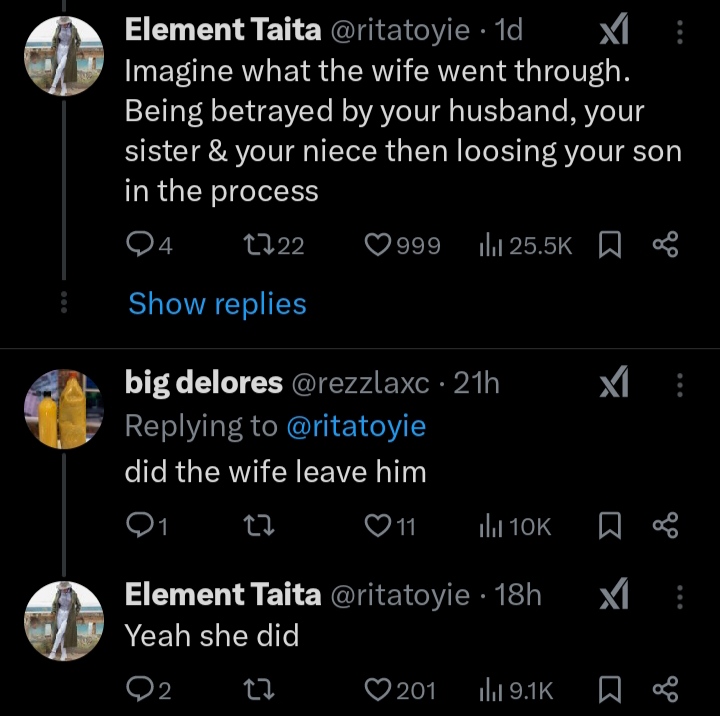Open three-dot menu on first tweet
720x716 pixels.
[681, 33]
